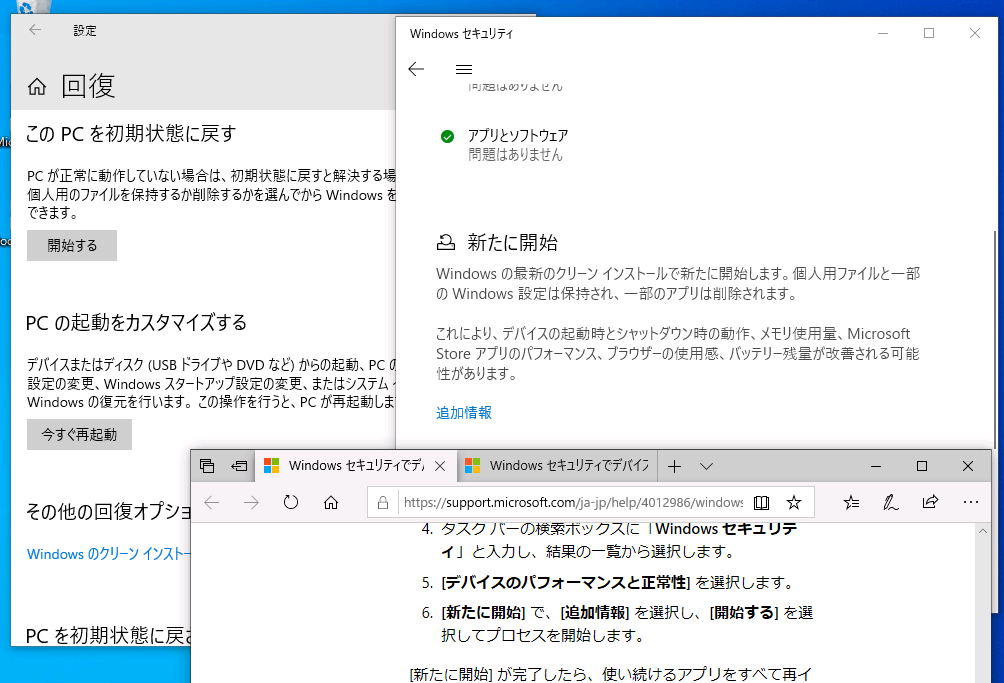Click the 回復 page title
Image resolution: width=1004 pixels, height=683 pixels.
(88, 86)
